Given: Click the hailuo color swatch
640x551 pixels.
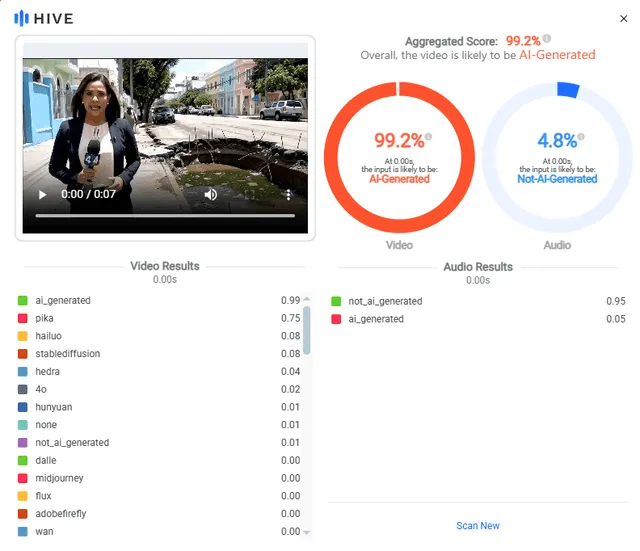Looking at the screenshot, I should (23, 336).
